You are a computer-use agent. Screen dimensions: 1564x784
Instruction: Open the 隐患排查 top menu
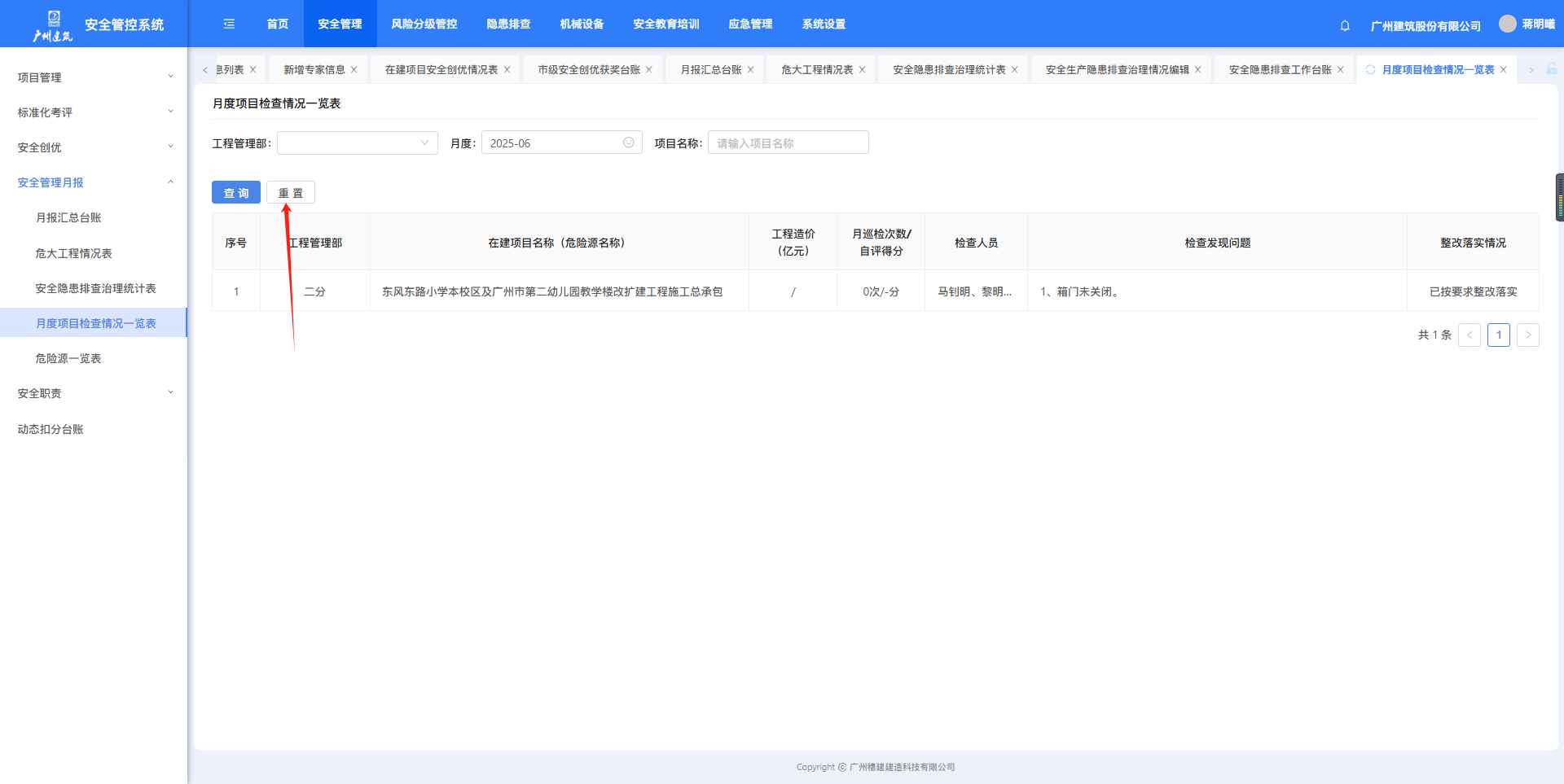click(x=508, y=24)
